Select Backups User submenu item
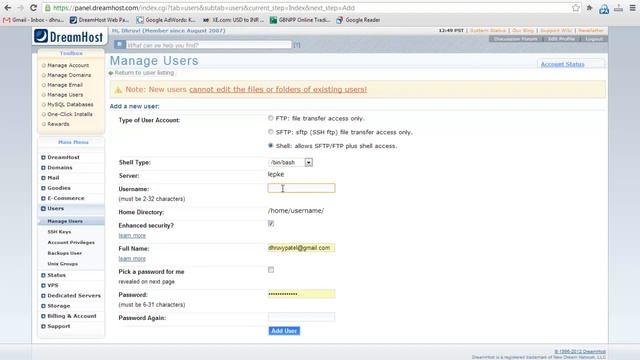 (x=64, y=253)
